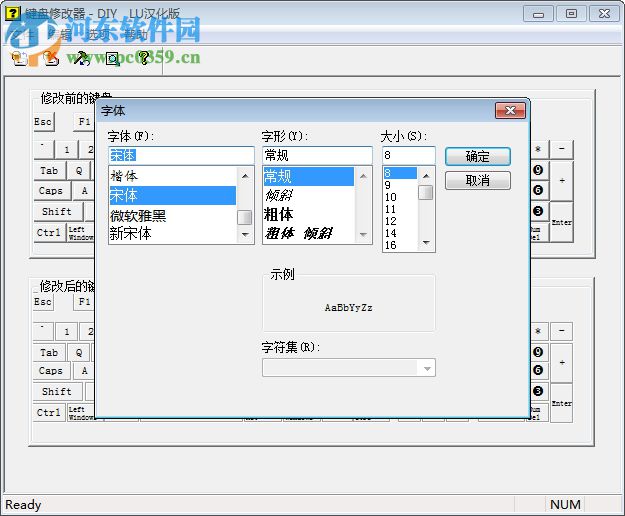
Task: Click the font list scroll-up arrow
Action: coord(245,176)
